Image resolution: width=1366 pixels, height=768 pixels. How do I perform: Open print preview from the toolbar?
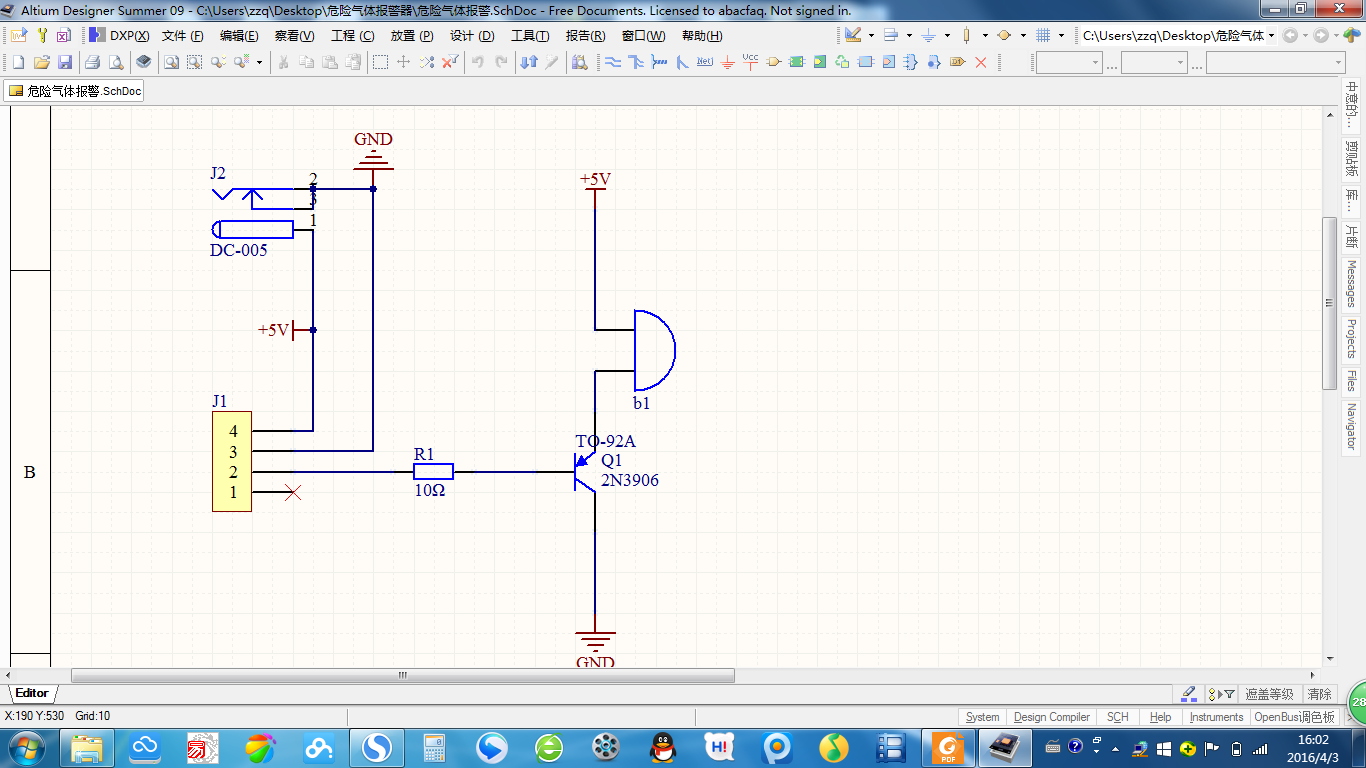point(116,62)
